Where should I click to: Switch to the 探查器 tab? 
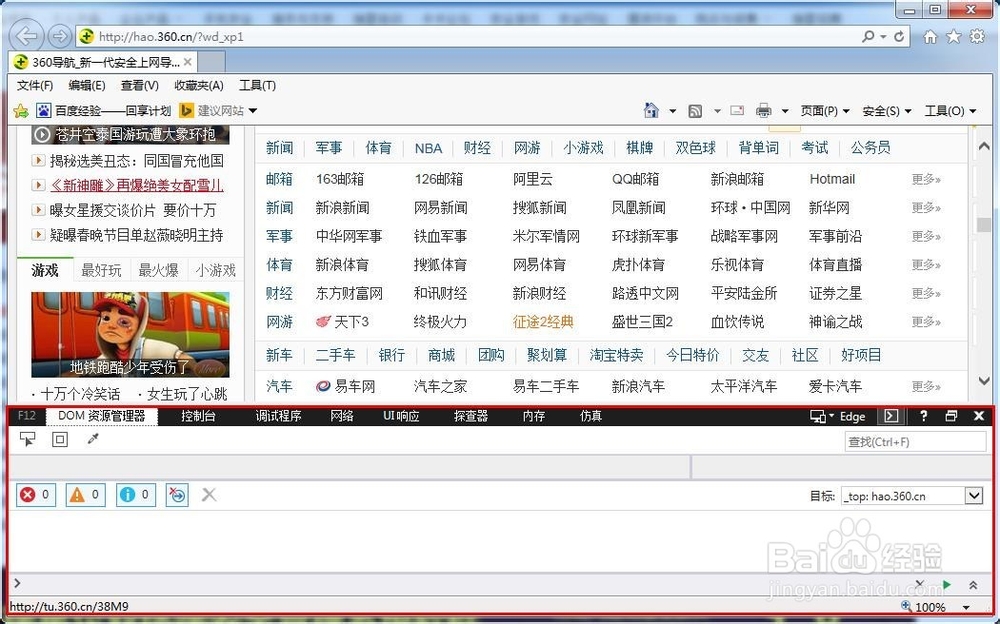click(x=471, y=416)
